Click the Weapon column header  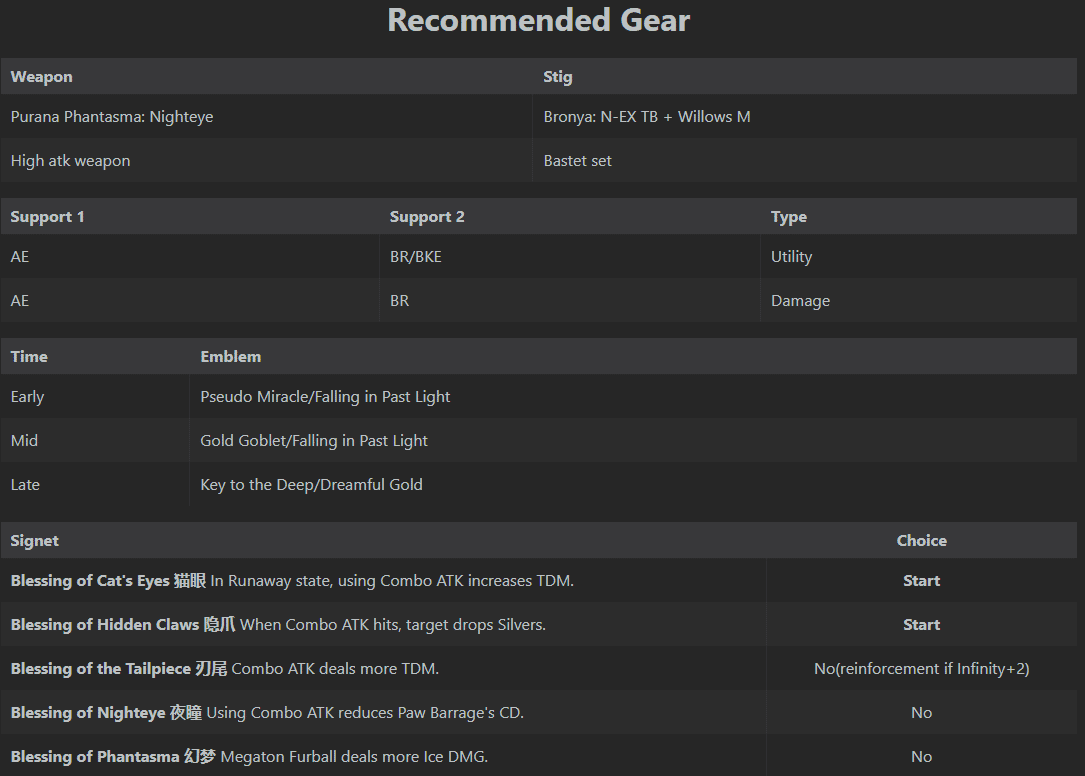coord(42,77)
